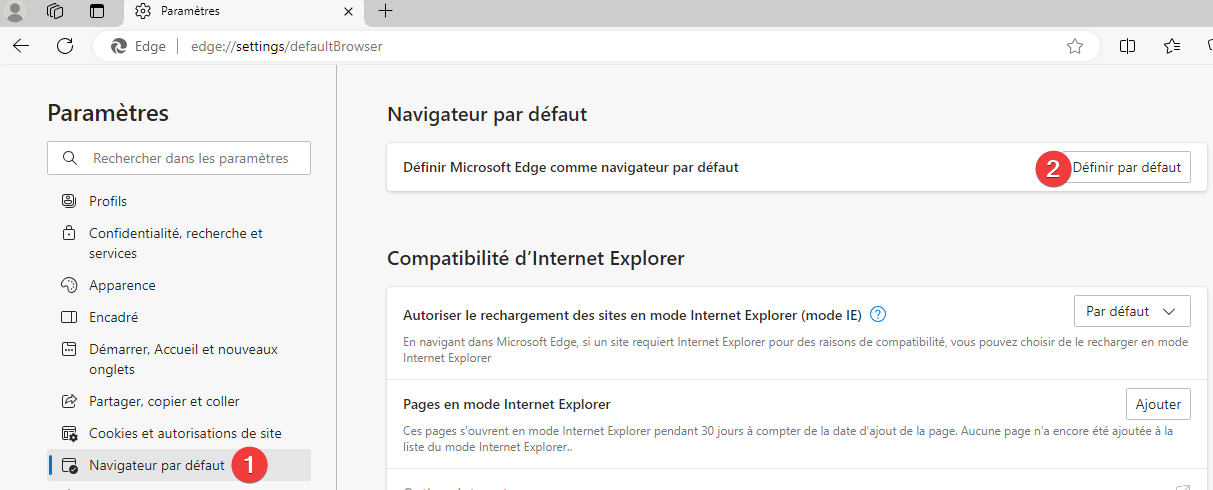Click the search magnifier icon

coord(69,158)
